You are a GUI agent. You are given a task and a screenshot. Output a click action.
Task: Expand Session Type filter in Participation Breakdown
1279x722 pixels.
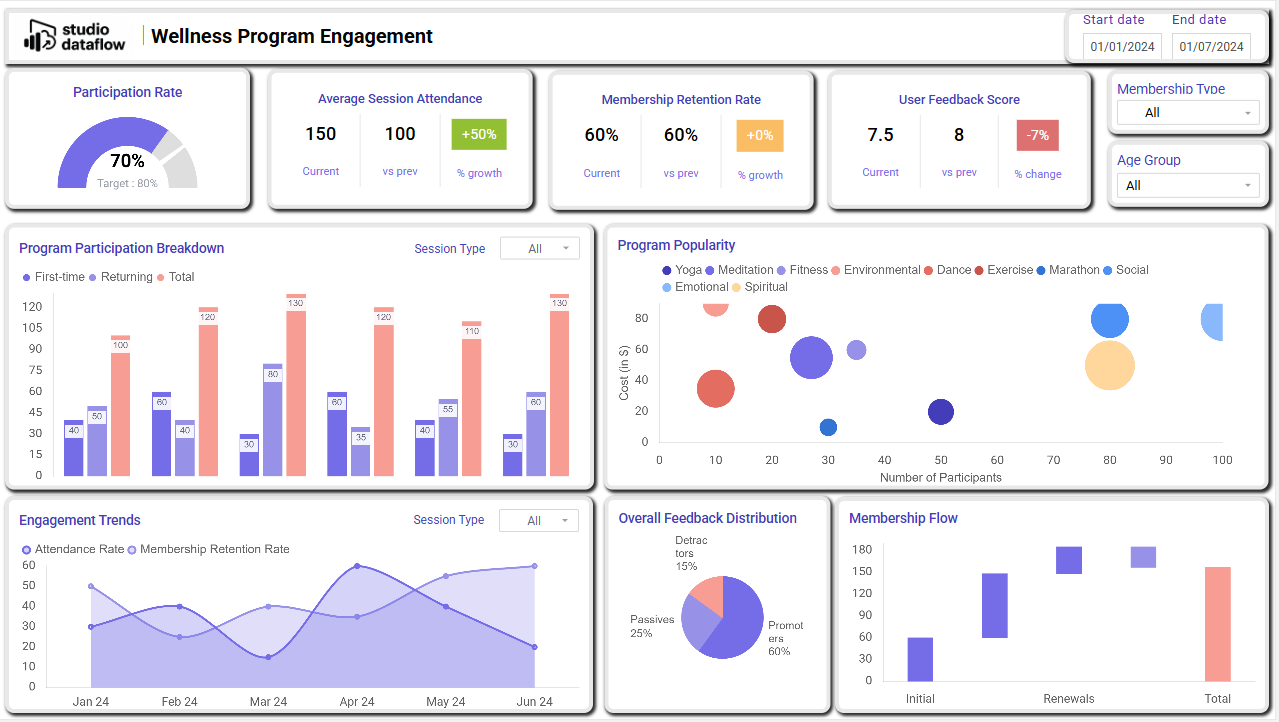539,248
